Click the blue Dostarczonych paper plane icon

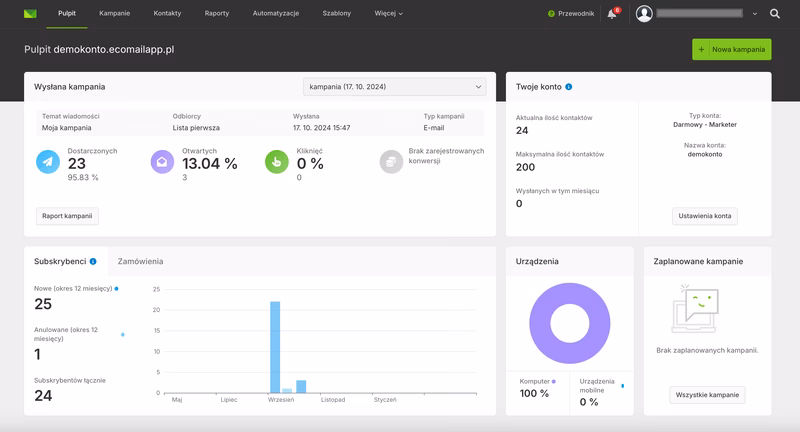click(48, 161)
